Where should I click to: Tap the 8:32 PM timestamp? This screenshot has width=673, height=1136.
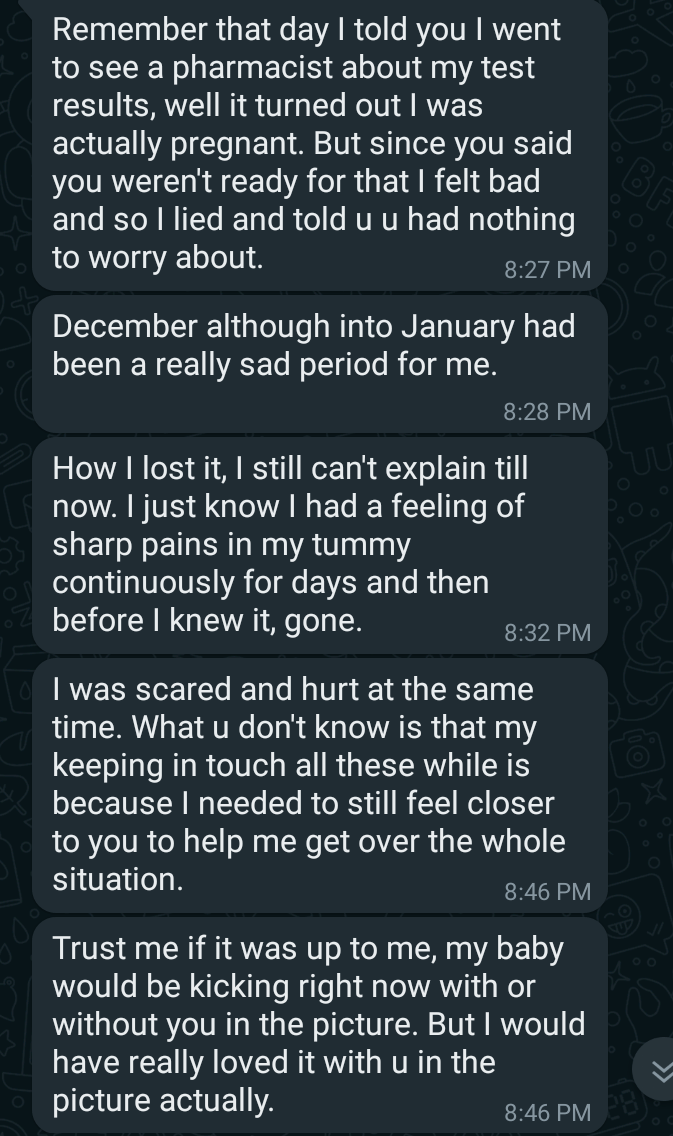pyautogui.click(x=547, y=633)
